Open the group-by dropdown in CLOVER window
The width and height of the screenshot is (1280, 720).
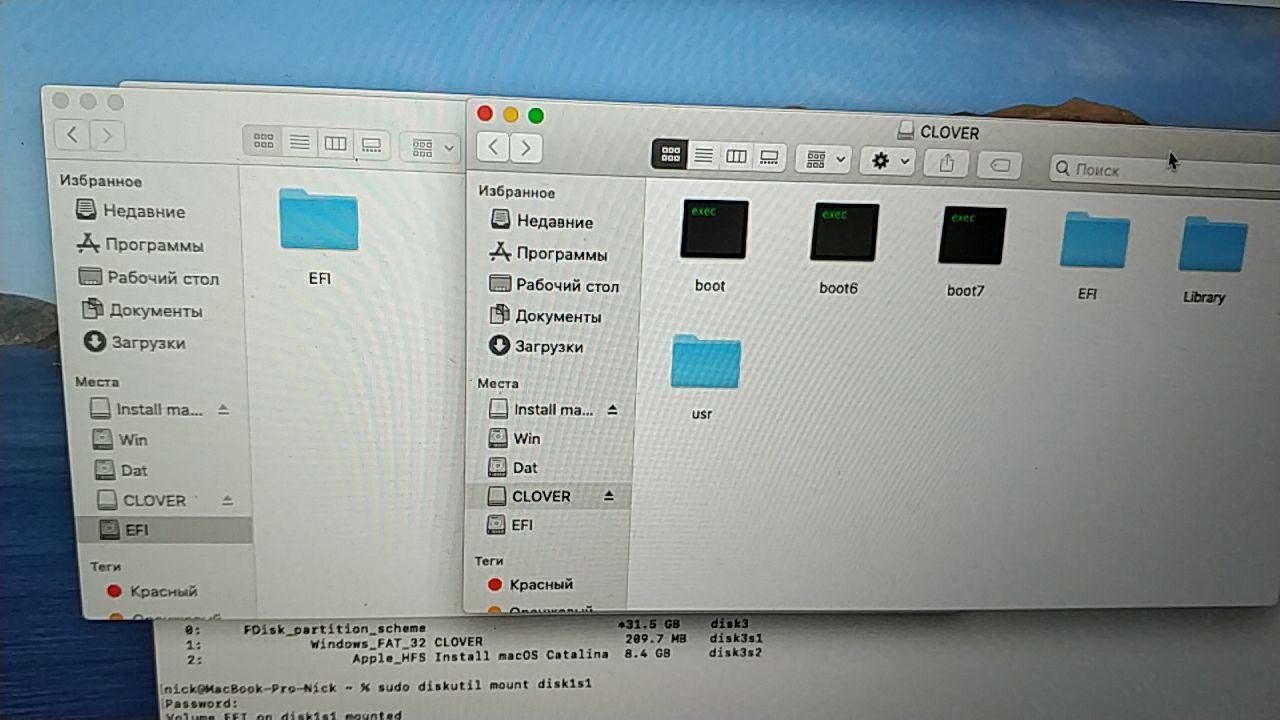[x=823, y=159]
